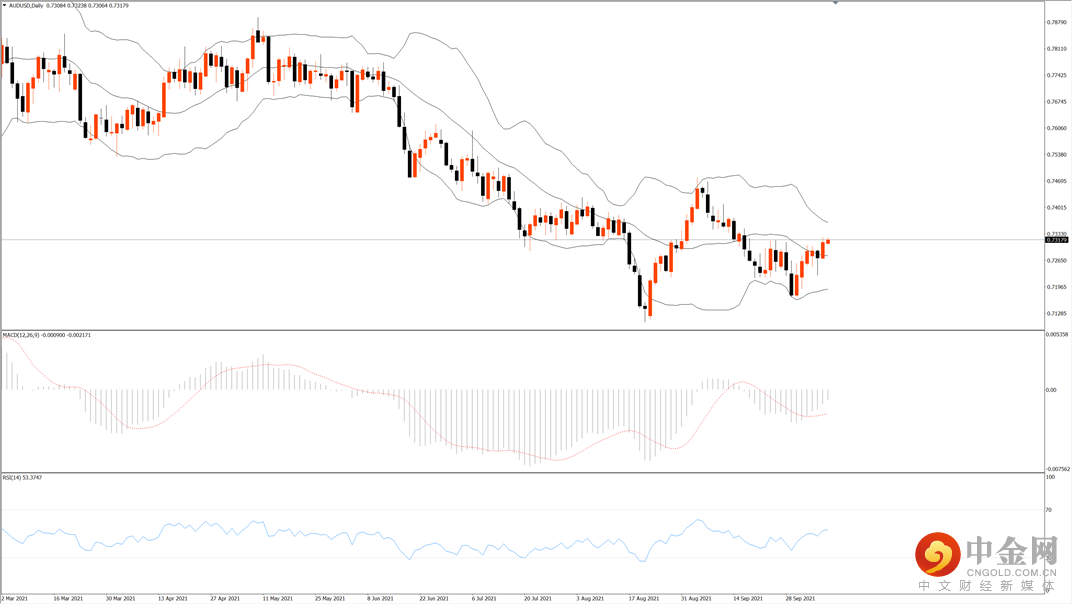Click the 0.74695 price axis label
The image size is (1072, 604).
[1057, 181]
